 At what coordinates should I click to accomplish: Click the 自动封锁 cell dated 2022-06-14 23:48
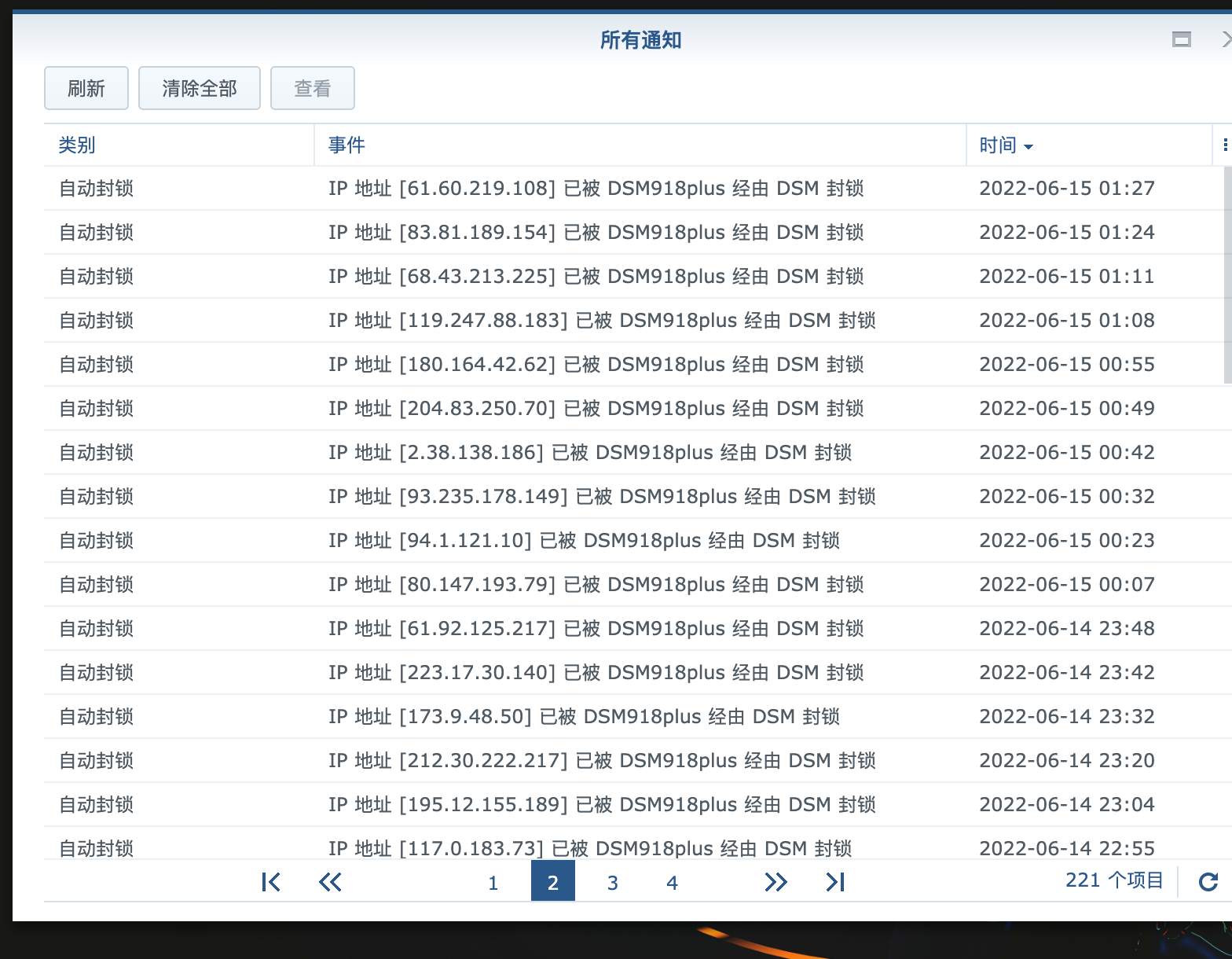point(97,628)
